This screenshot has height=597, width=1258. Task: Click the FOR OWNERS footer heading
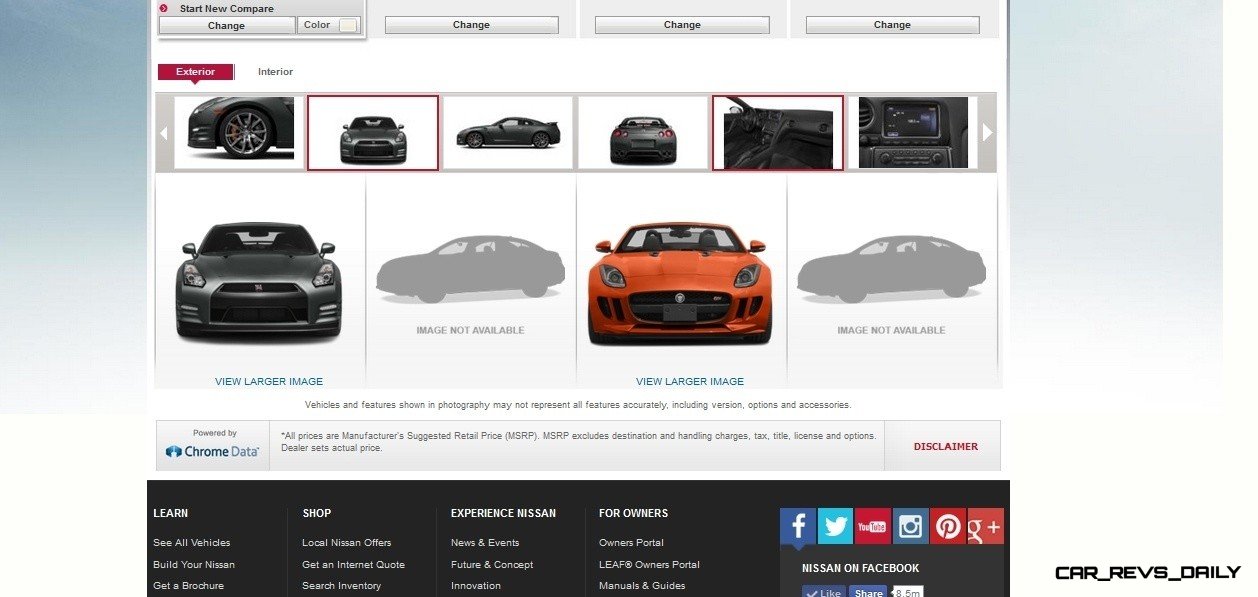click(634, 513)
